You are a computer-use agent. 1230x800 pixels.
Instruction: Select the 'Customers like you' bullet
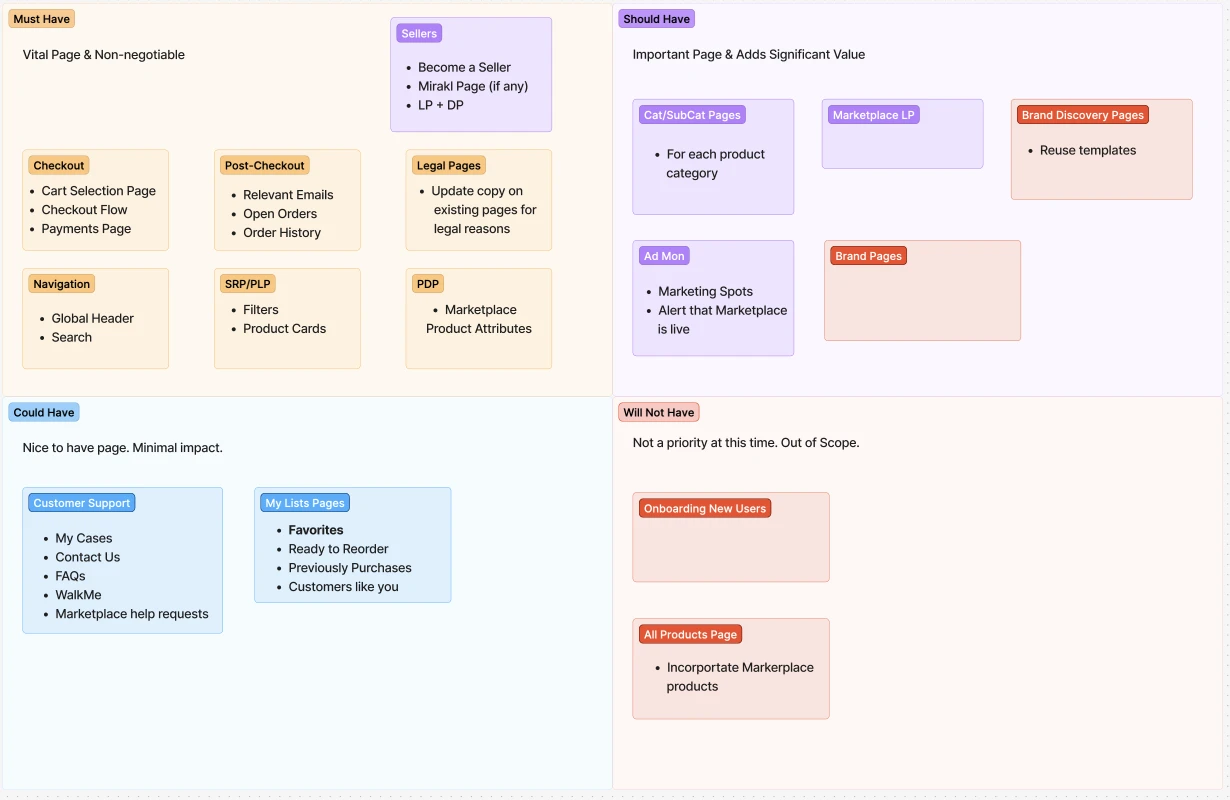pyautogui.click(x=343, y=587)
